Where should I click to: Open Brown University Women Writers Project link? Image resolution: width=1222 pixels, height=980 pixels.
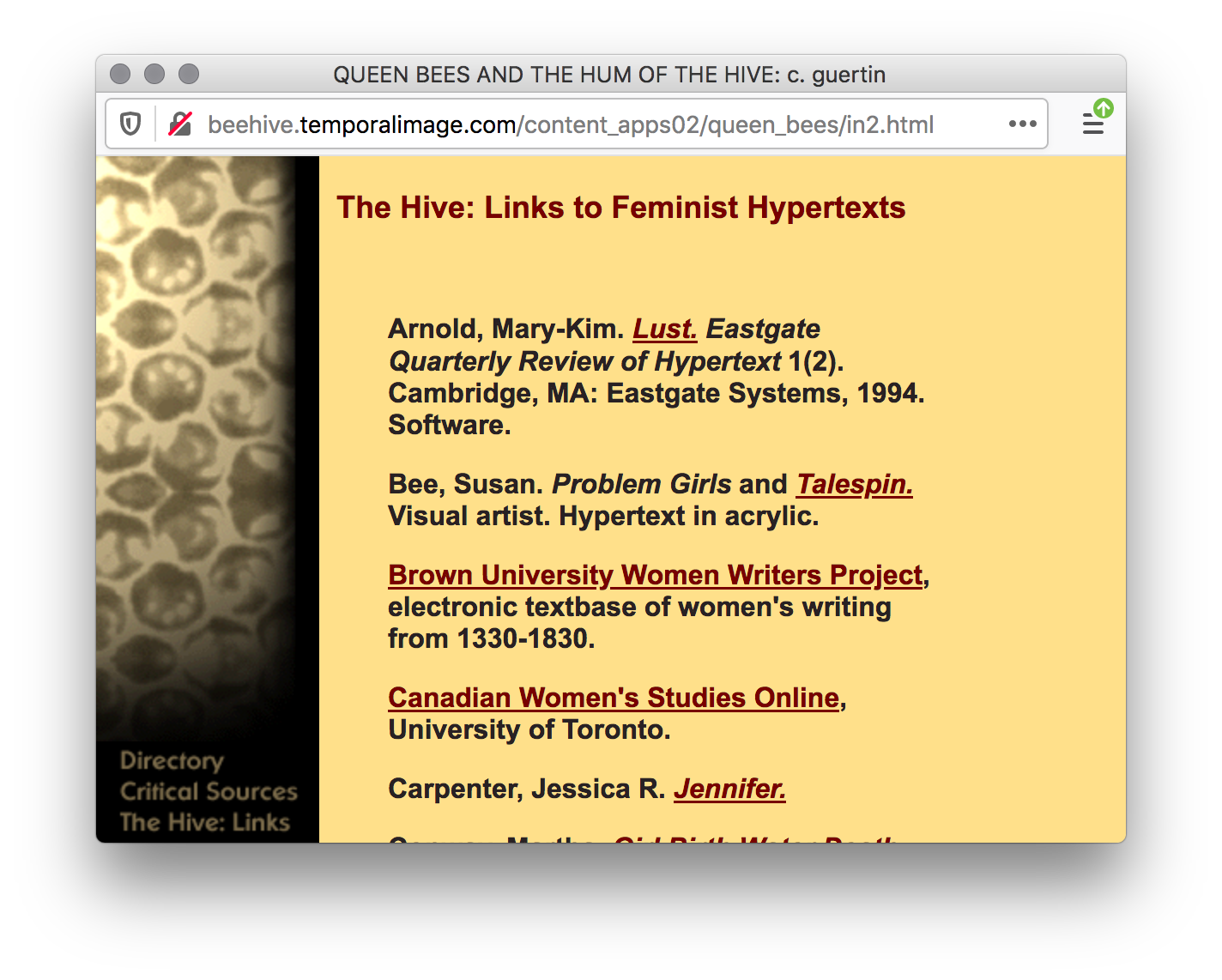coord(656,575)
